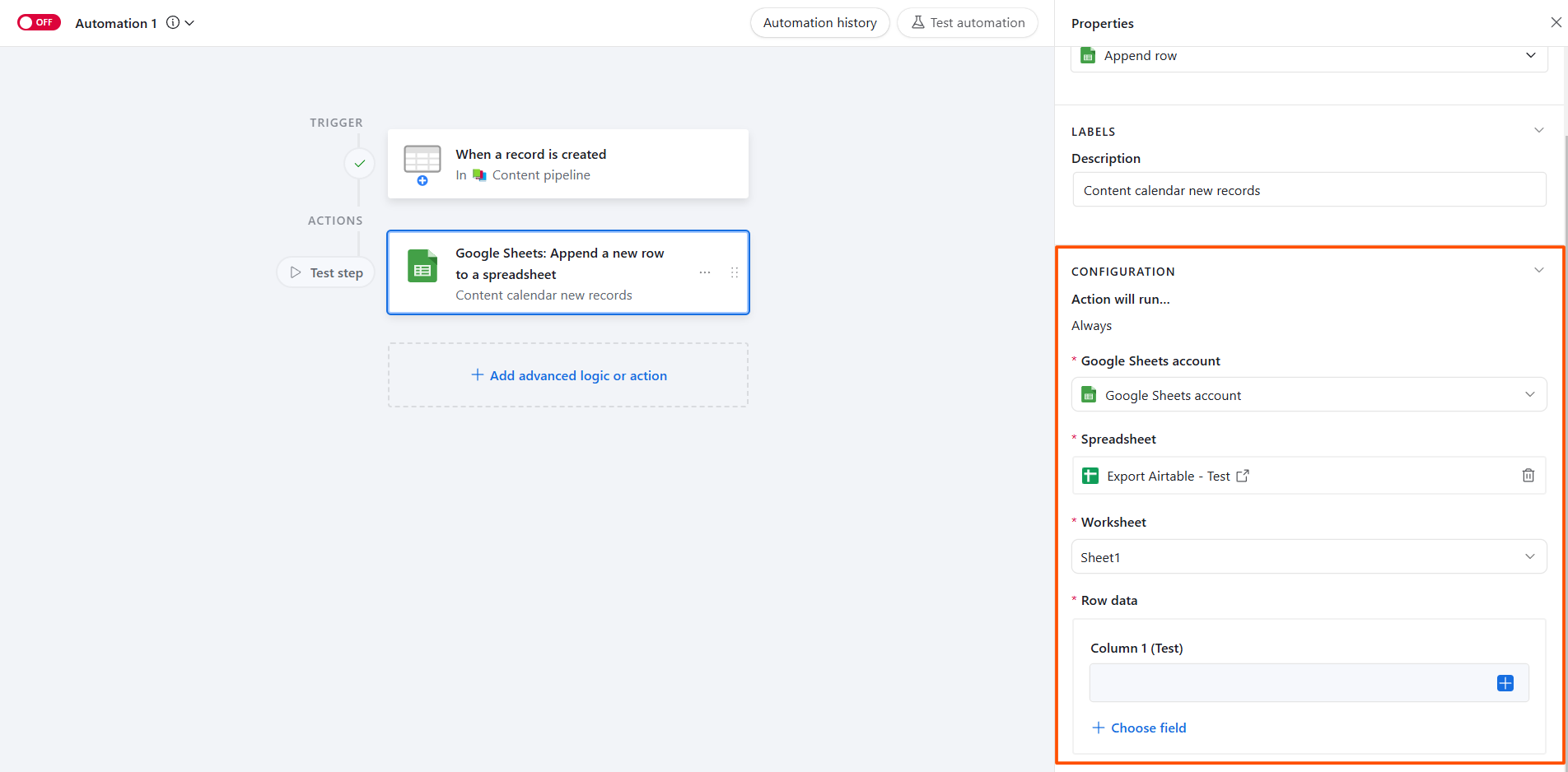
Task: Click the green sheets icon by Export Airtable
Action: pos(1090,476)
